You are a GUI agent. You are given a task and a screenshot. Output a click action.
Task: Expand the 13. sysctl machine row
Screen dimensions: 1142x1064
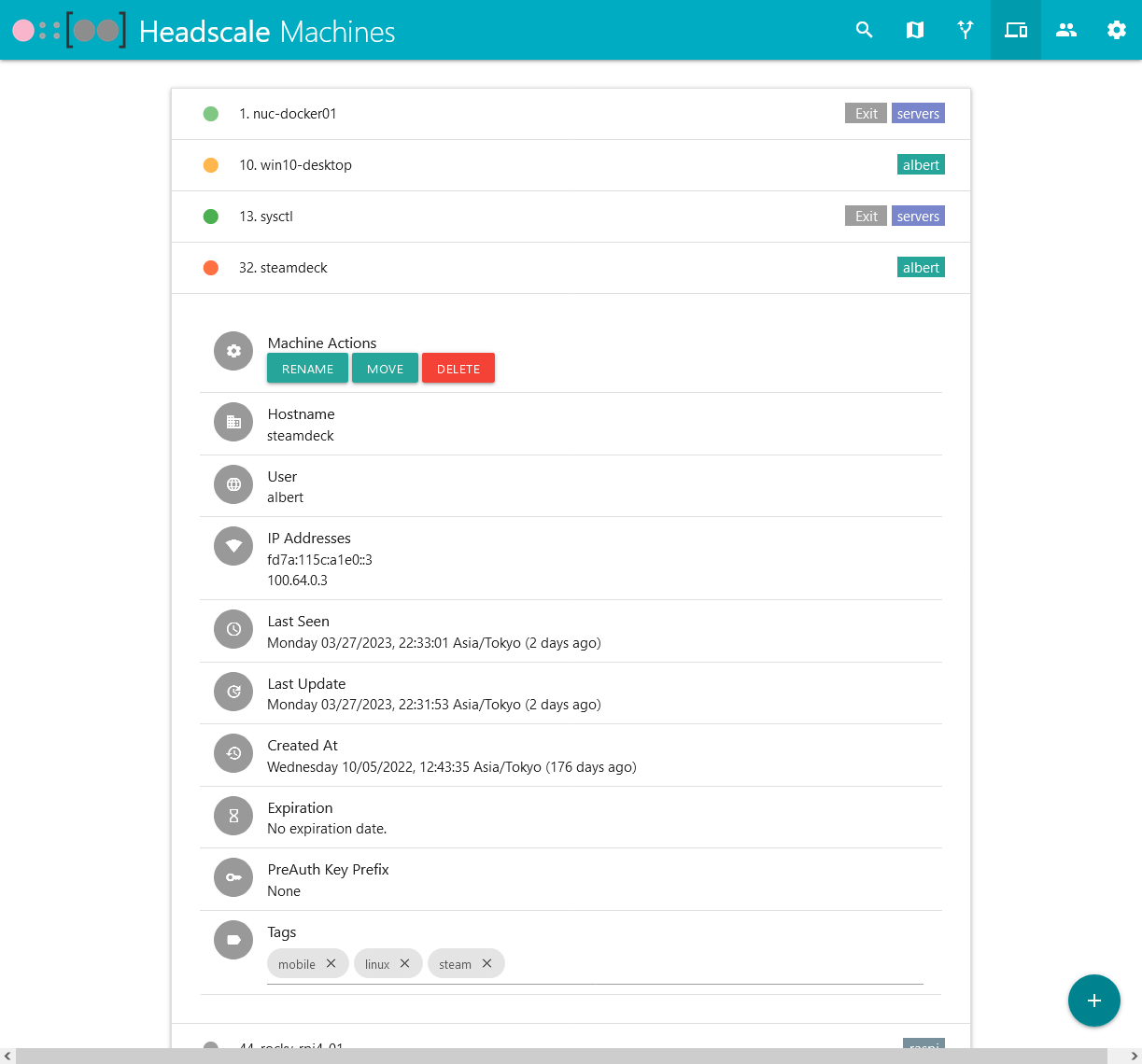pos(571,217)
